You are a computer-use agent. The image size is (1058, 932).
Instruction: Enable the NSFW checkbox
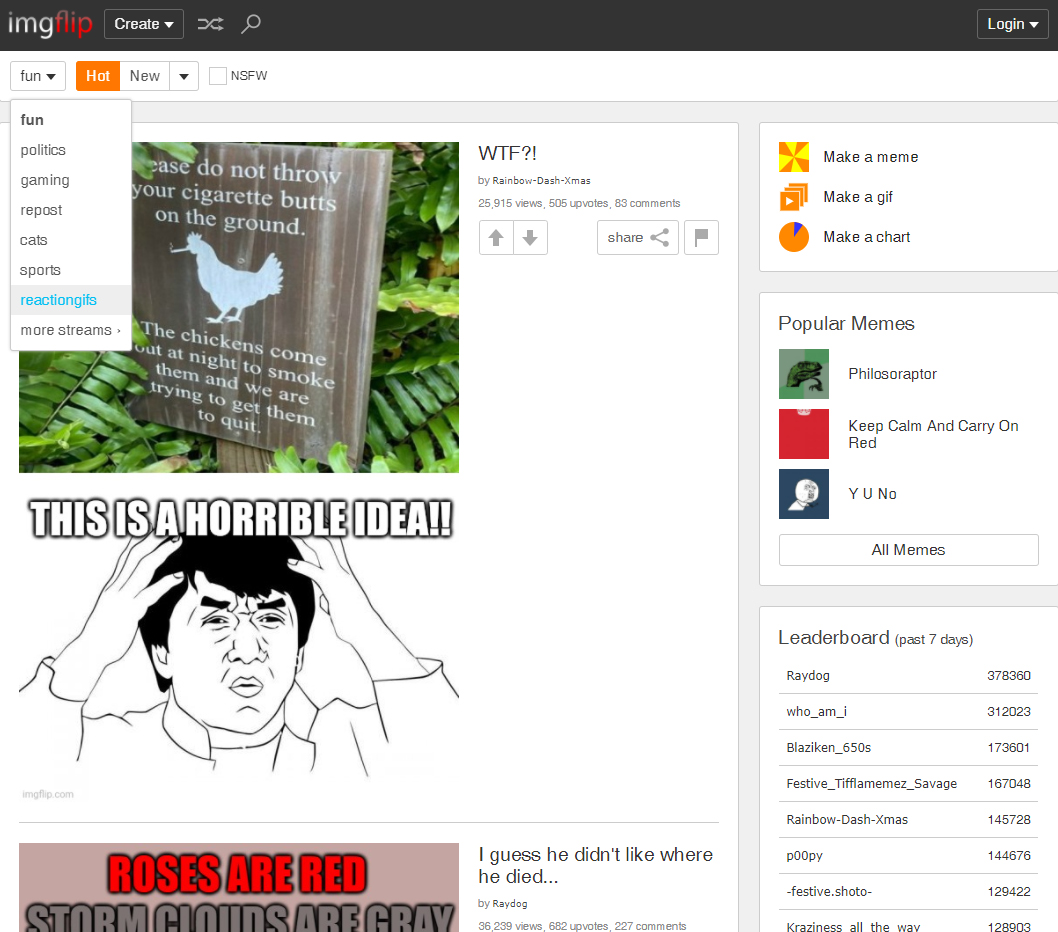[x=217, y=76]
